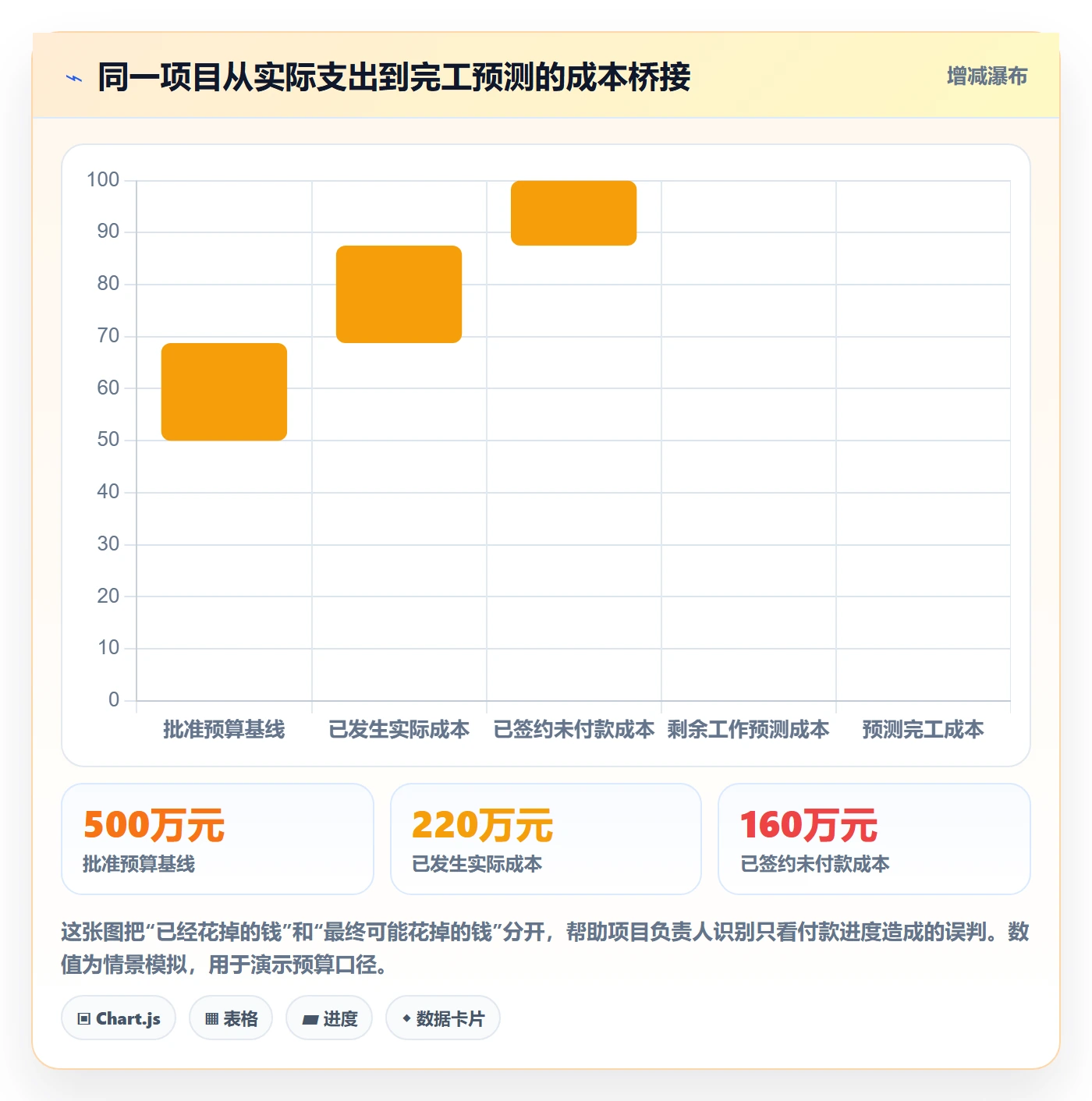This screenshot has height=1101, width=1092.
Task: Select the 表格 tag chip
Action: pyautogui.click(x=231, y=1018)
